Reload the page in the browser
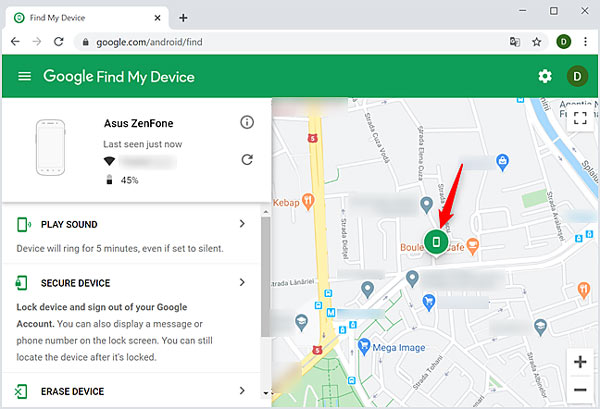This screenshot has height=409, width=600. pos(59,42)
